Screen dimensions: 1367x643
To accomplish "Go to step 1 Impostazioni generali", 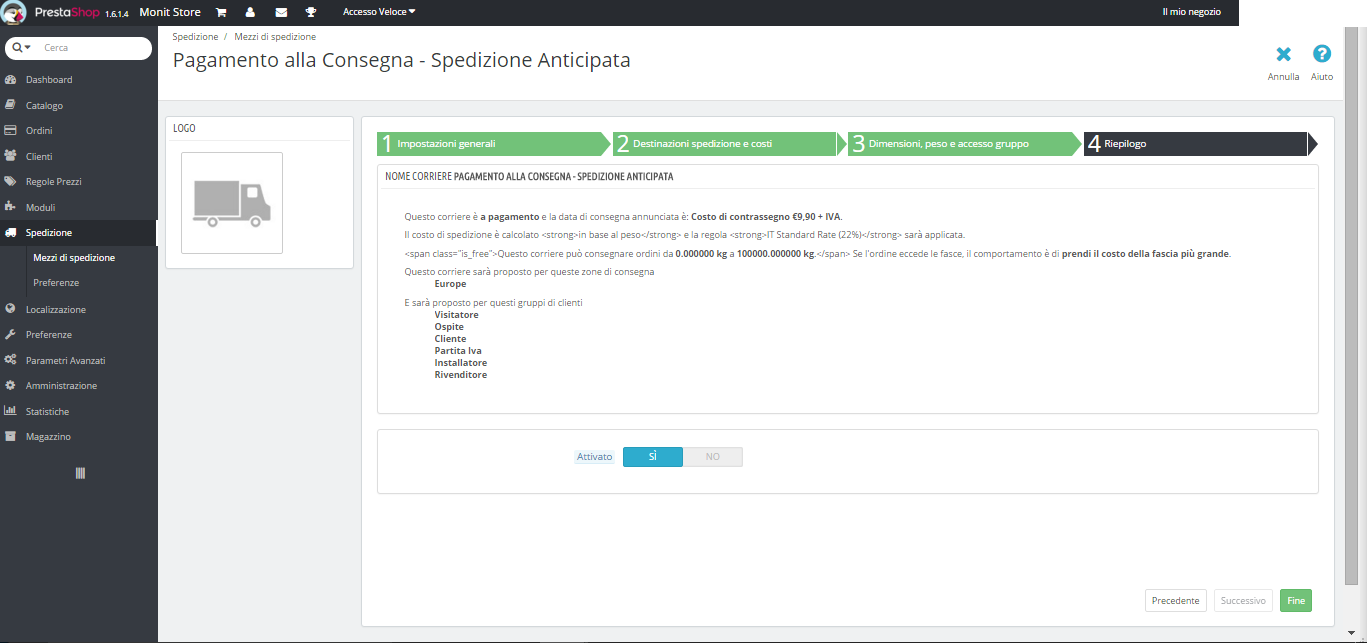I will click(x=494, y=144).
